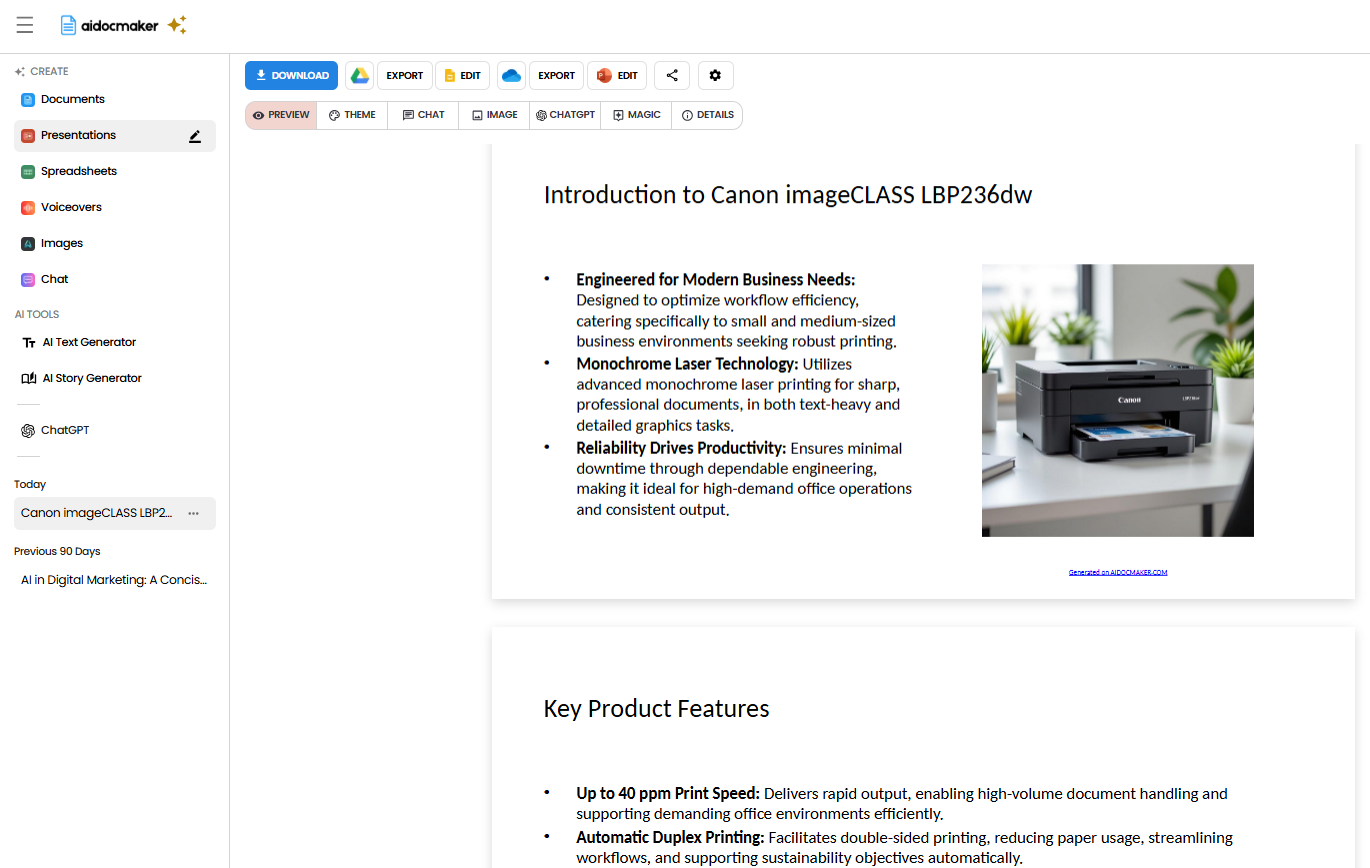This screenshot has height=868, width=1370.
Task: Open Spreadsheets in the sidebar
Action: [x=78, y=172]
